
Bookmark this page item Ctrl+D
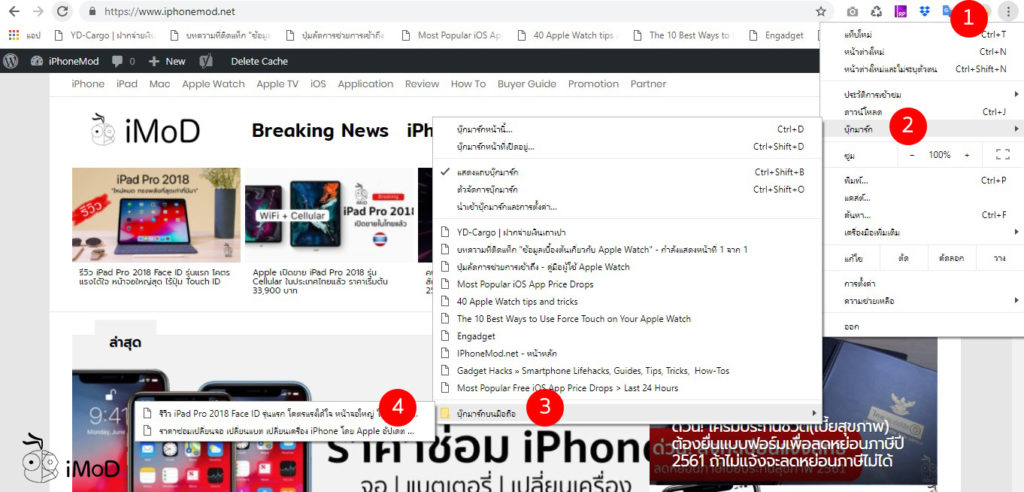point(627,129)
